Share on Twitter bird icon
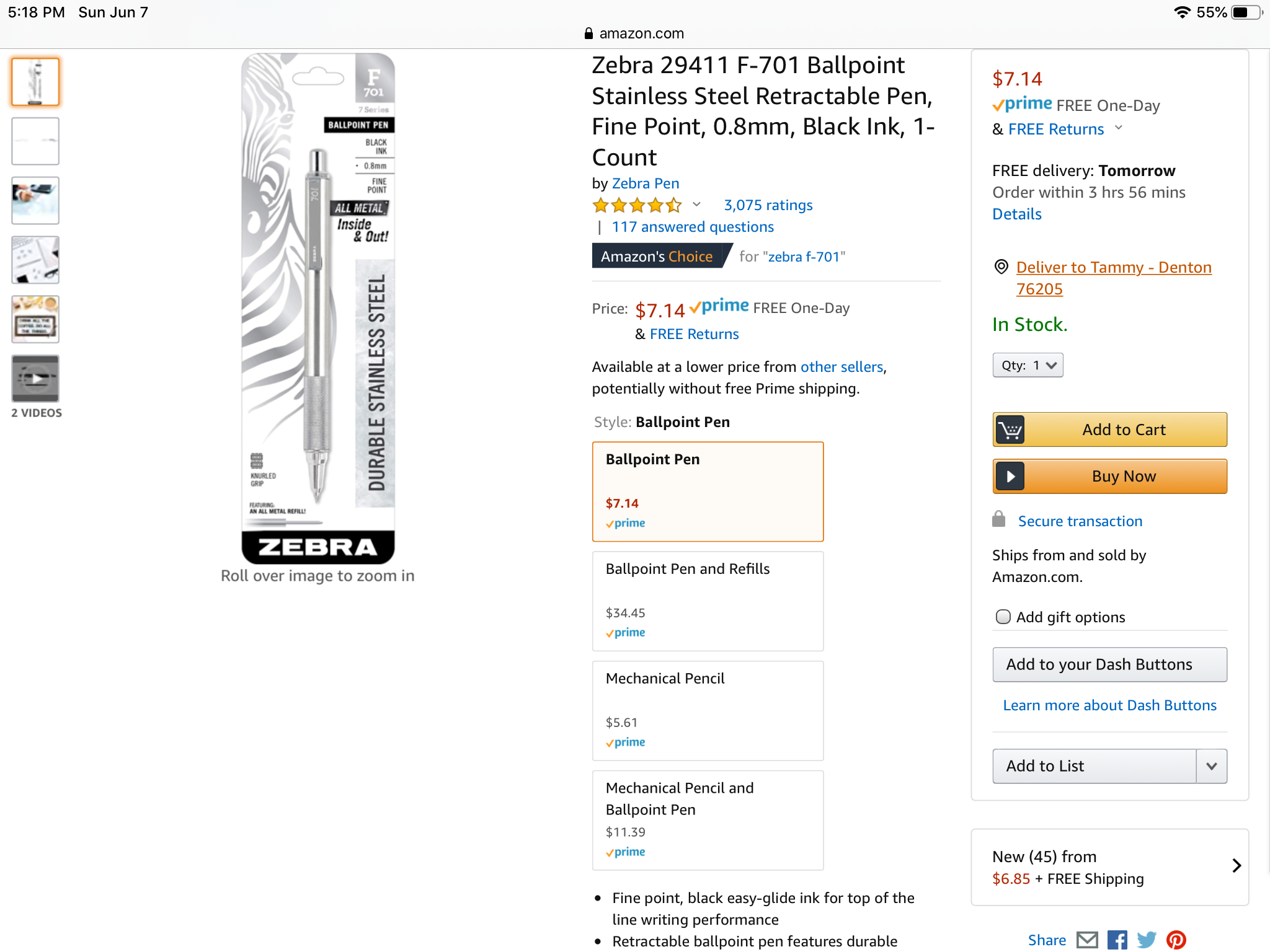 (x=1146, y=940)
